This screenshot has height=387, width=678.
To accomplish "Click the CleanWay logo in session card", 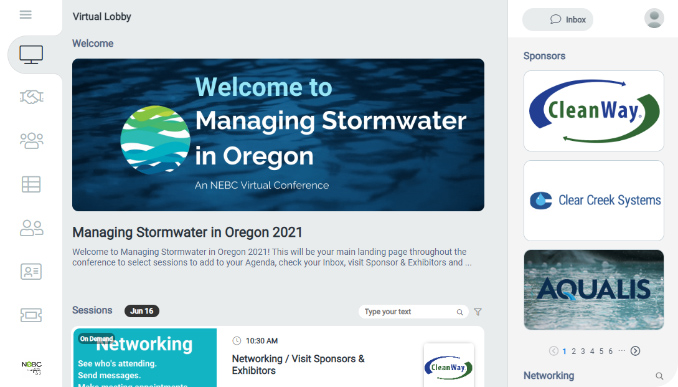I will click(449, 367).
